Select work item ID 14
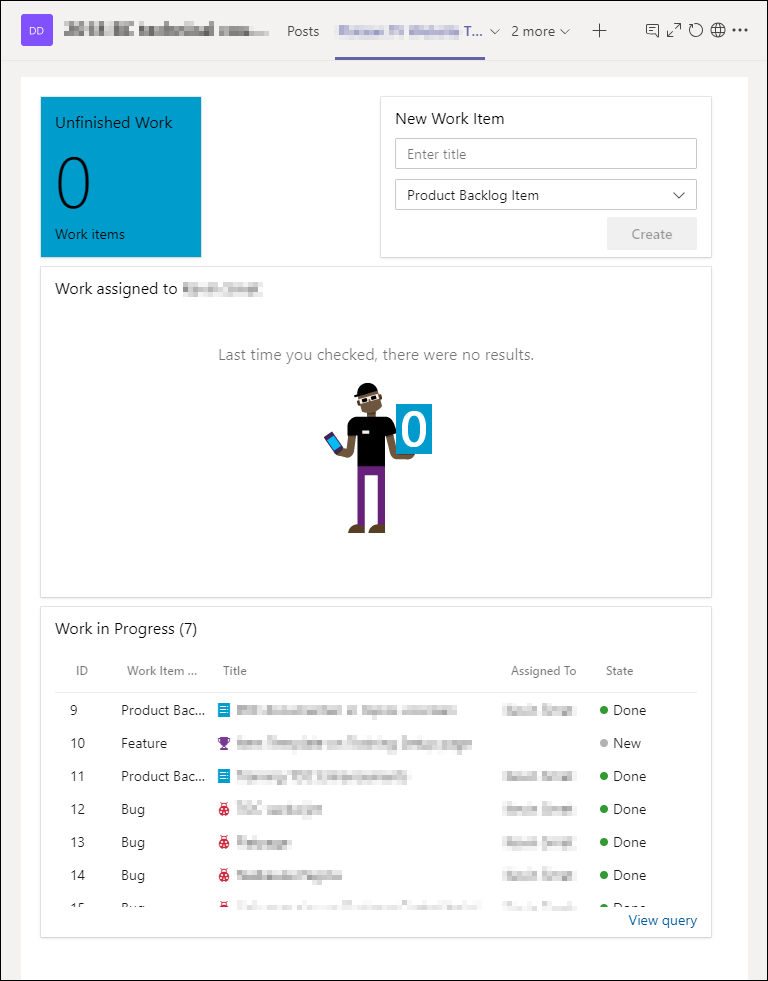 tap(78, 876)
